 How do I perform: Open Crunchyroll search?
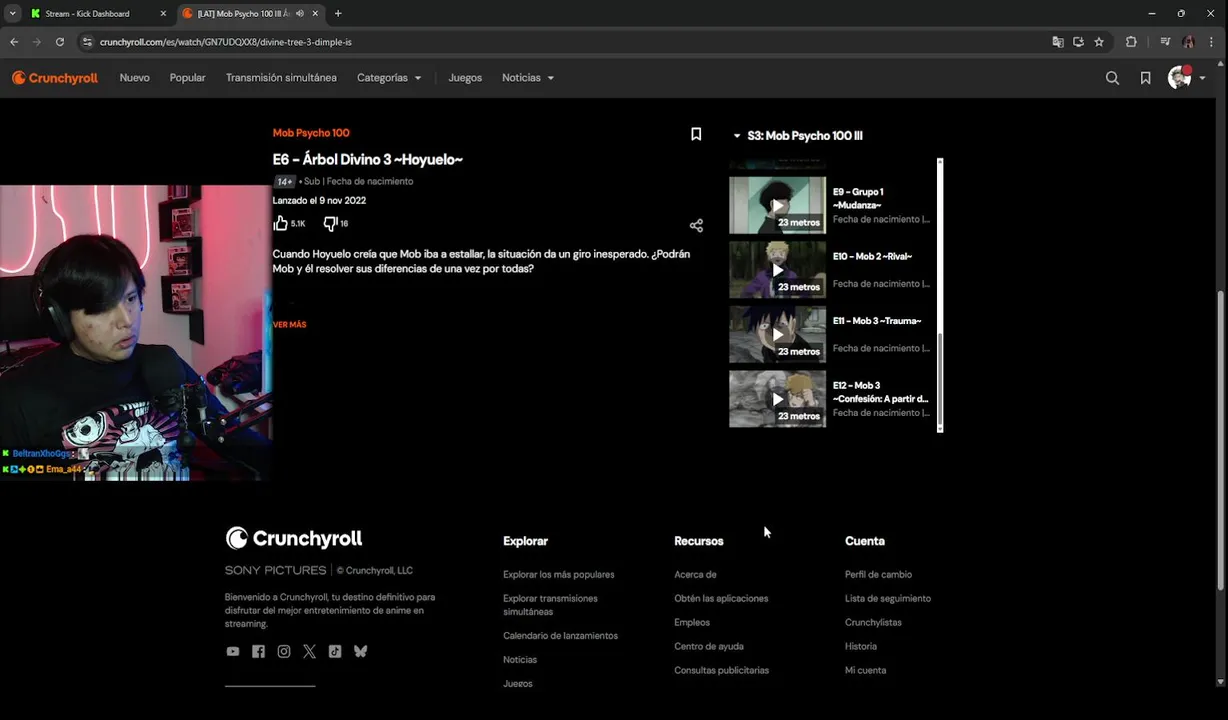click(x=1112, y=78)
